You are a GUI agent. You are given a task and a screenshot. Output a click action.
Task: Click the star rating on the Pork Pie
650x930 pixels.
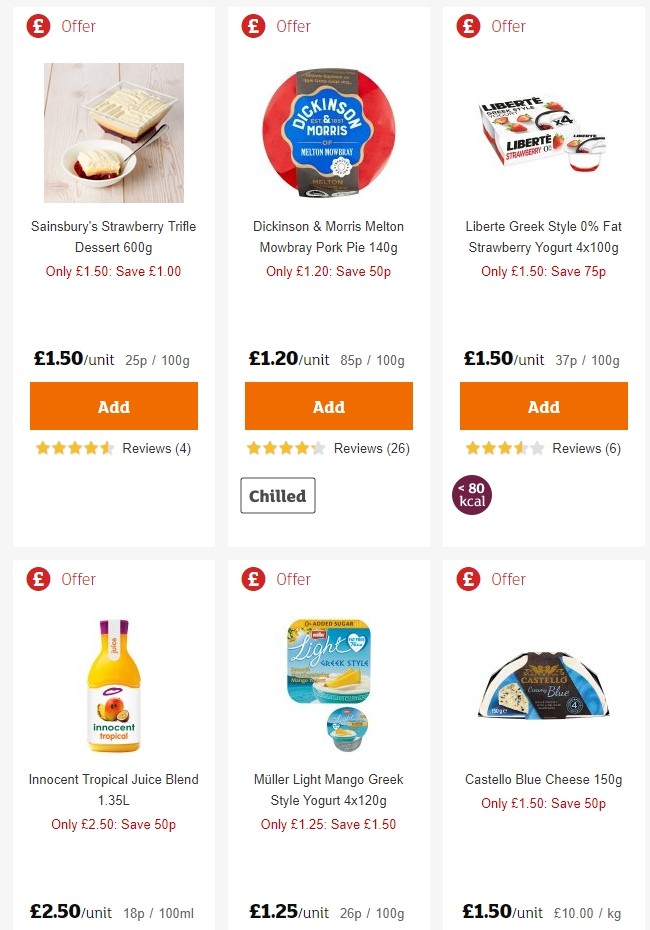tap(277, 448)
